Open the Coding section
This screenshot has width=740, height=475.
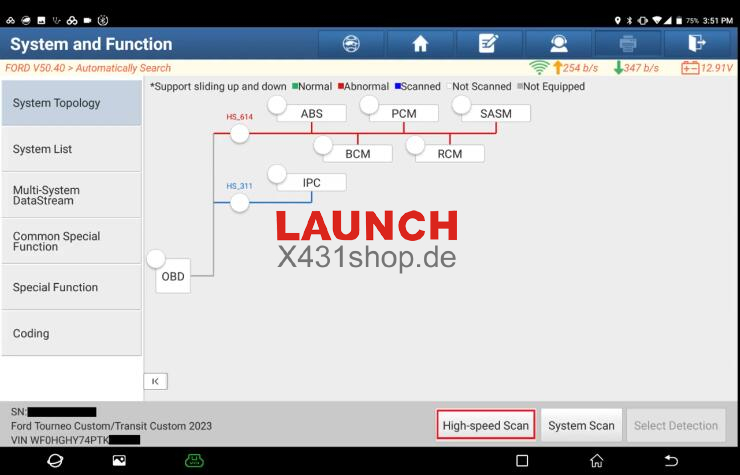pos(71,333)
